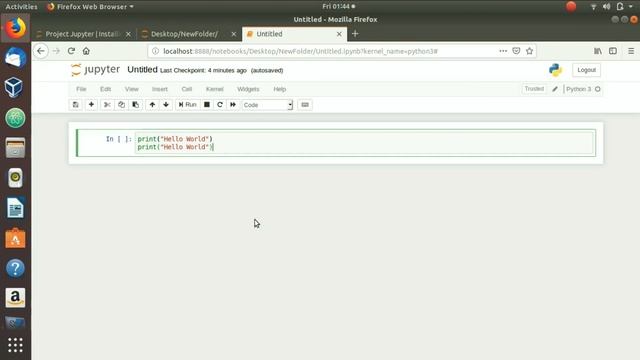The height and width of the screenshot is (360, 640).
Task: Paste cells below icon
Action: (136, 105)
